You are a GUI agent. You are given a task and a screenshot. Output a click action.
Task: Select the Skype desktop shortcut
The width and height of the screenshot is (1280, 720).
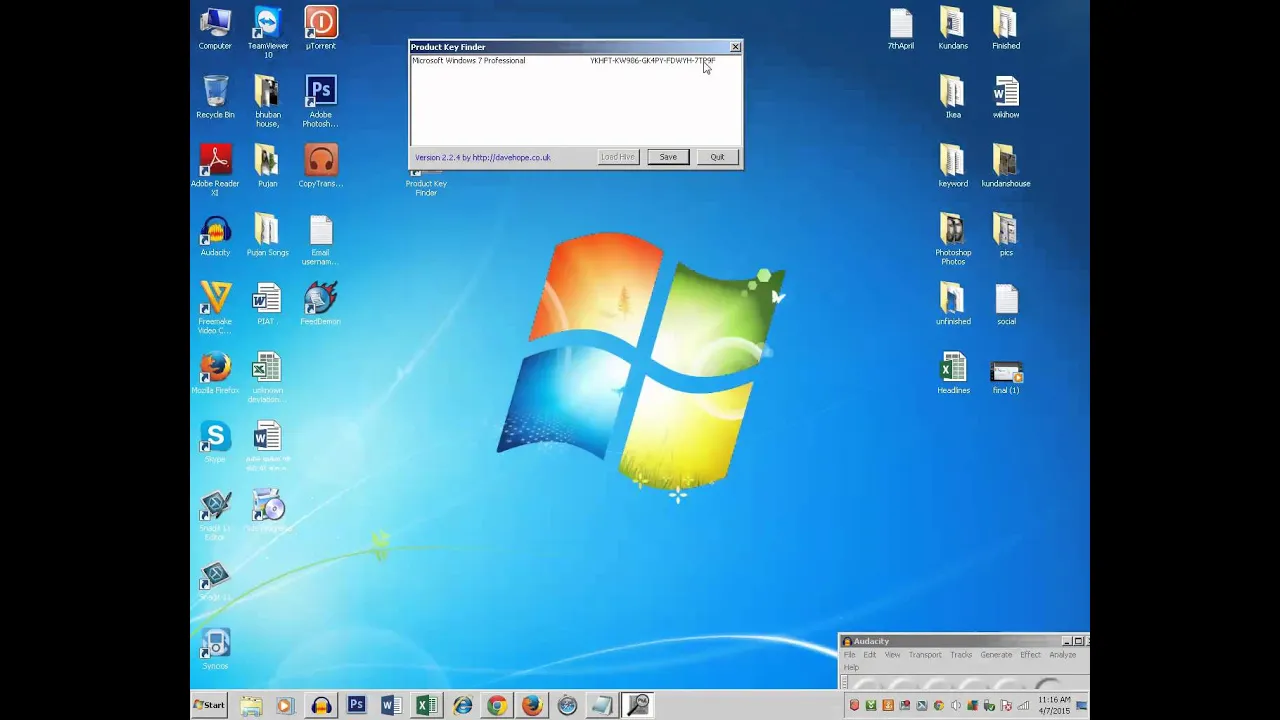click(x=215, y=443)
